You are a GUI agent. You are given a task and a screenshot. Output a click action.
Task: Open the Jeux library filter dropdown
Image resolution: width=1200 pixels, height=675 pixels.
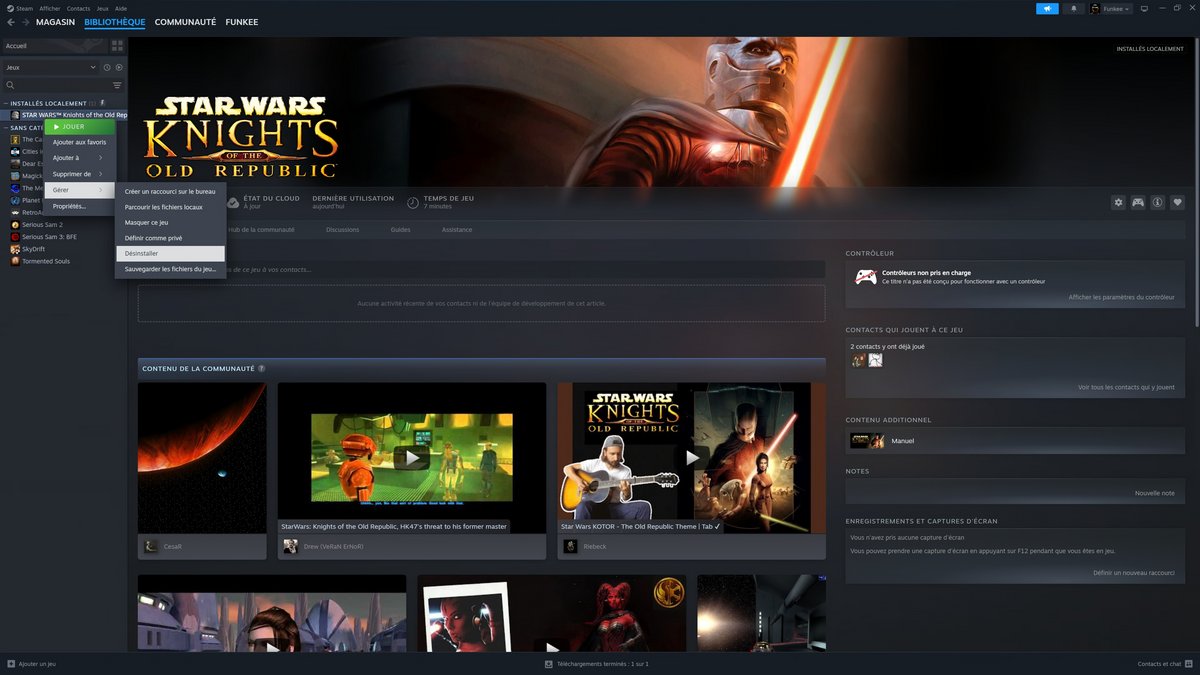pos(50,67)
